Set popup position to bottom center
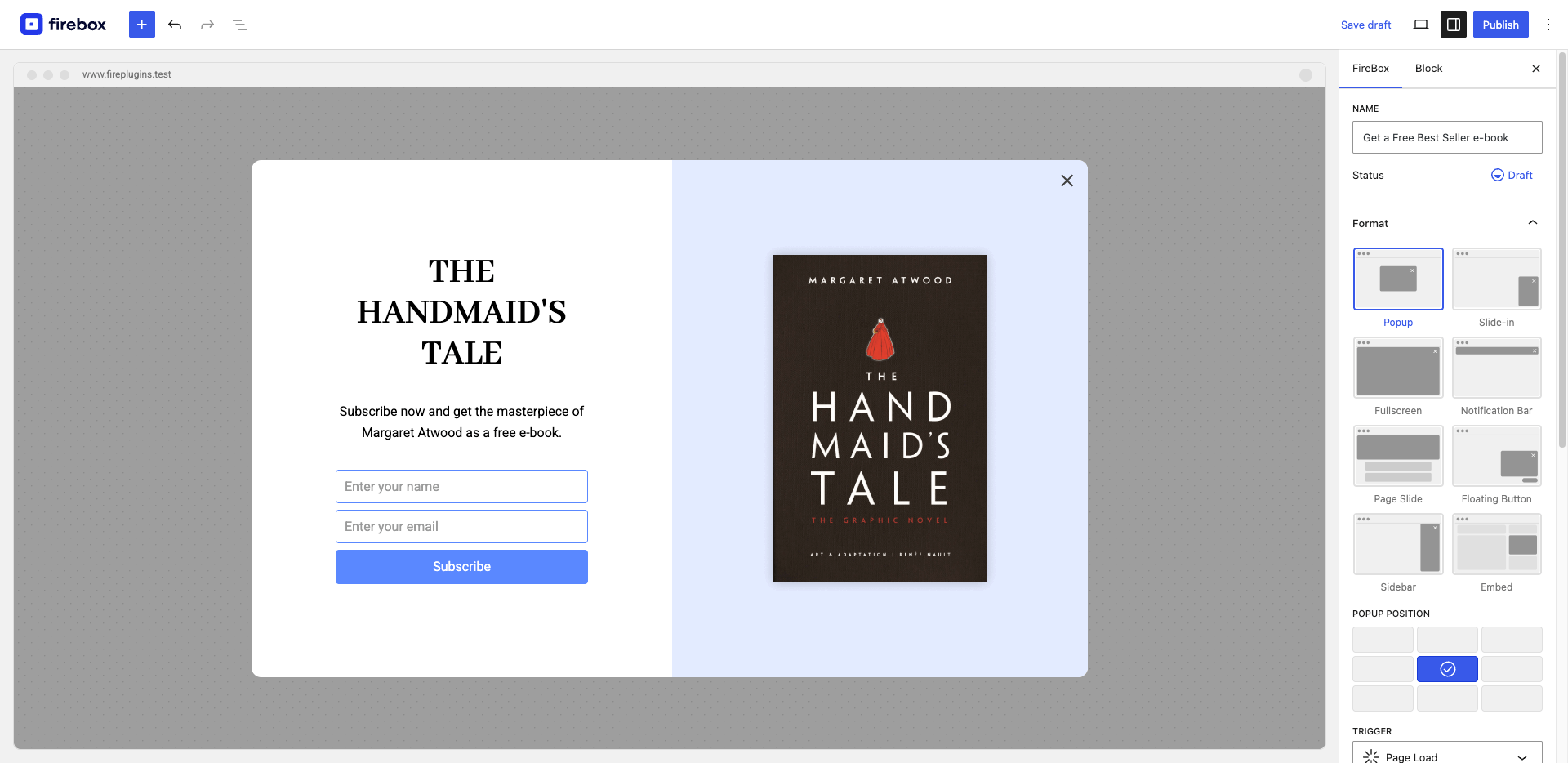 (x=1447, y=698)
